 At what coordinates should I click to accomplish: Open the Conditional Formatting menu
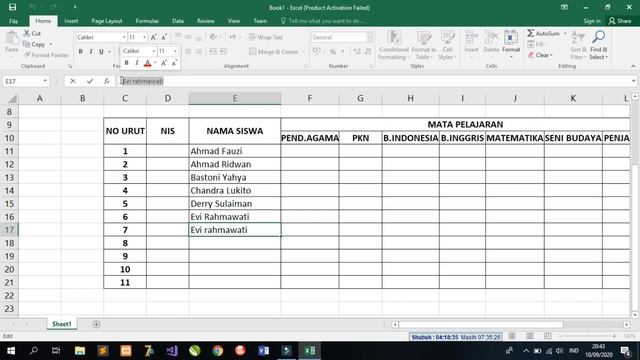pos(394,45)
